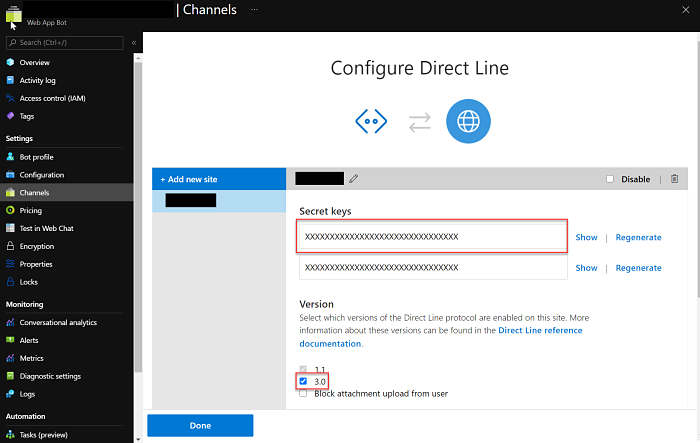Viewport: 700px width, 443px height.
Task: Click the Configuration briefcase icon
Action: coord(10,175)
